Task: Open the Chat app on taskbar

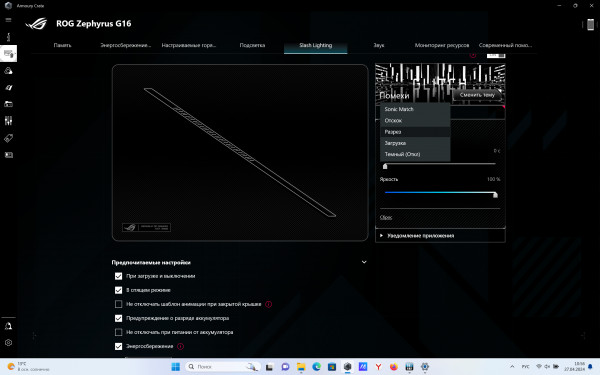Action: [x=285, y=367]
